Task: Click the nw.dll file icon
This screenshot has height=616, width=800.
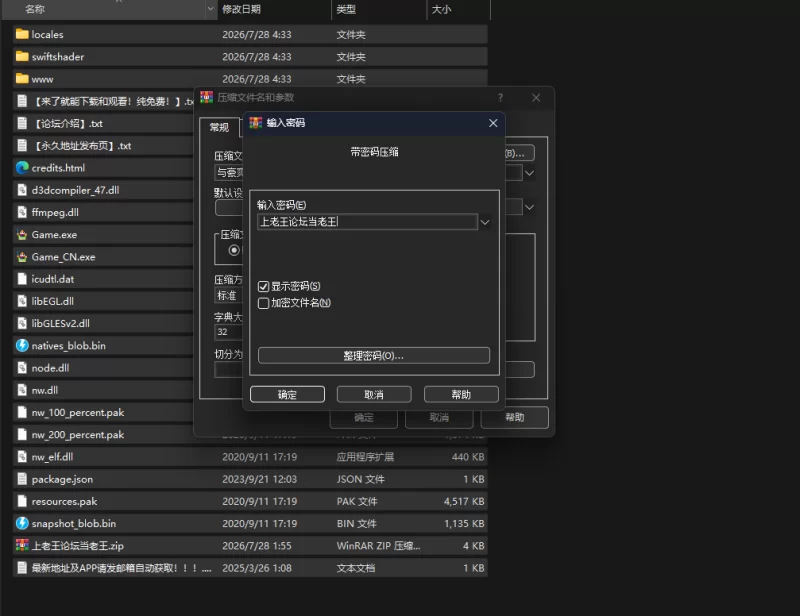Action: pyautogui.click(x=22, y=390)
